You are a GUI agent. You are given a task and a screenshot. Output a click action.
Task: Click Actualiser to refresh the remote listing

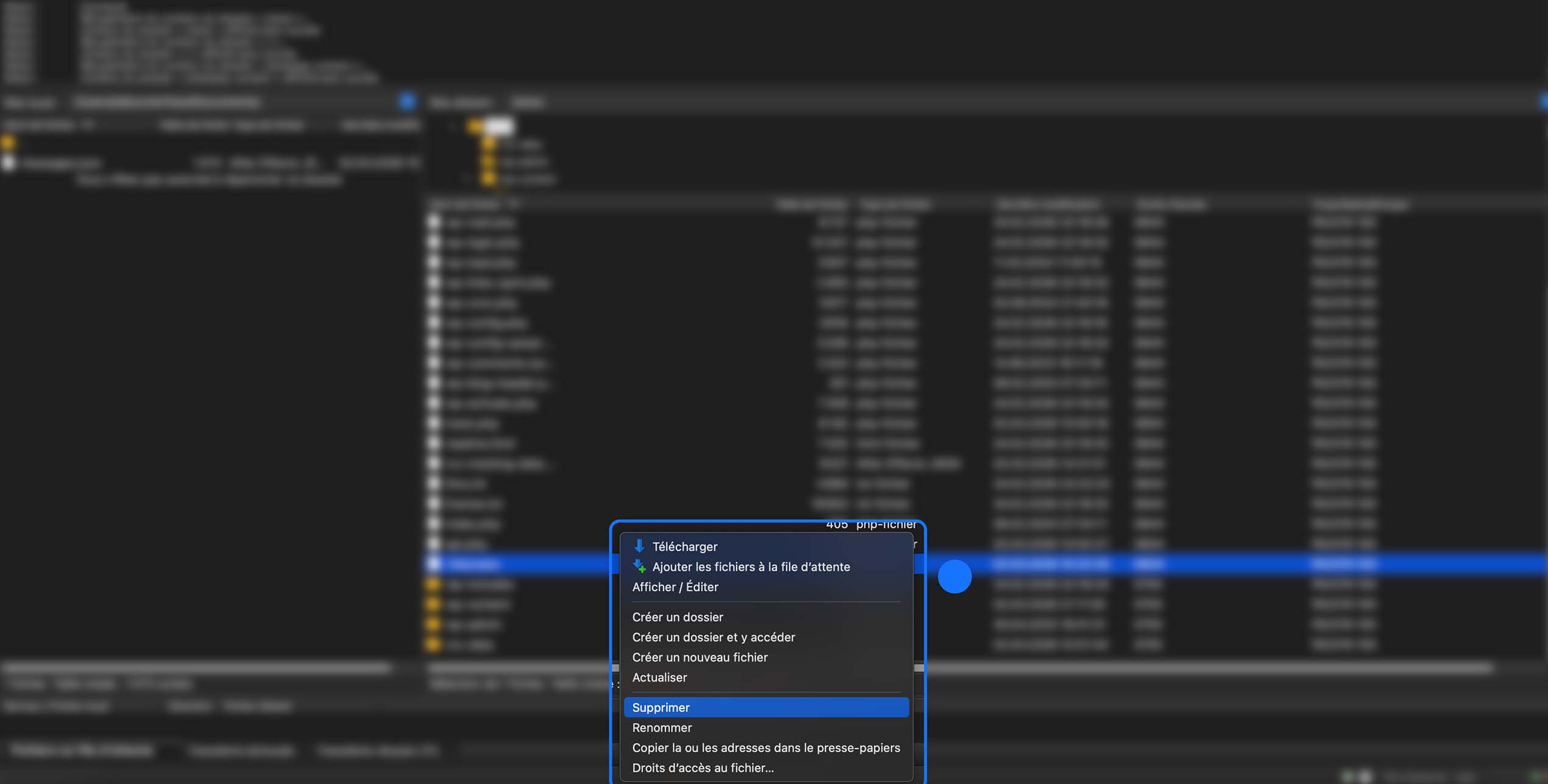click(659, 677)
